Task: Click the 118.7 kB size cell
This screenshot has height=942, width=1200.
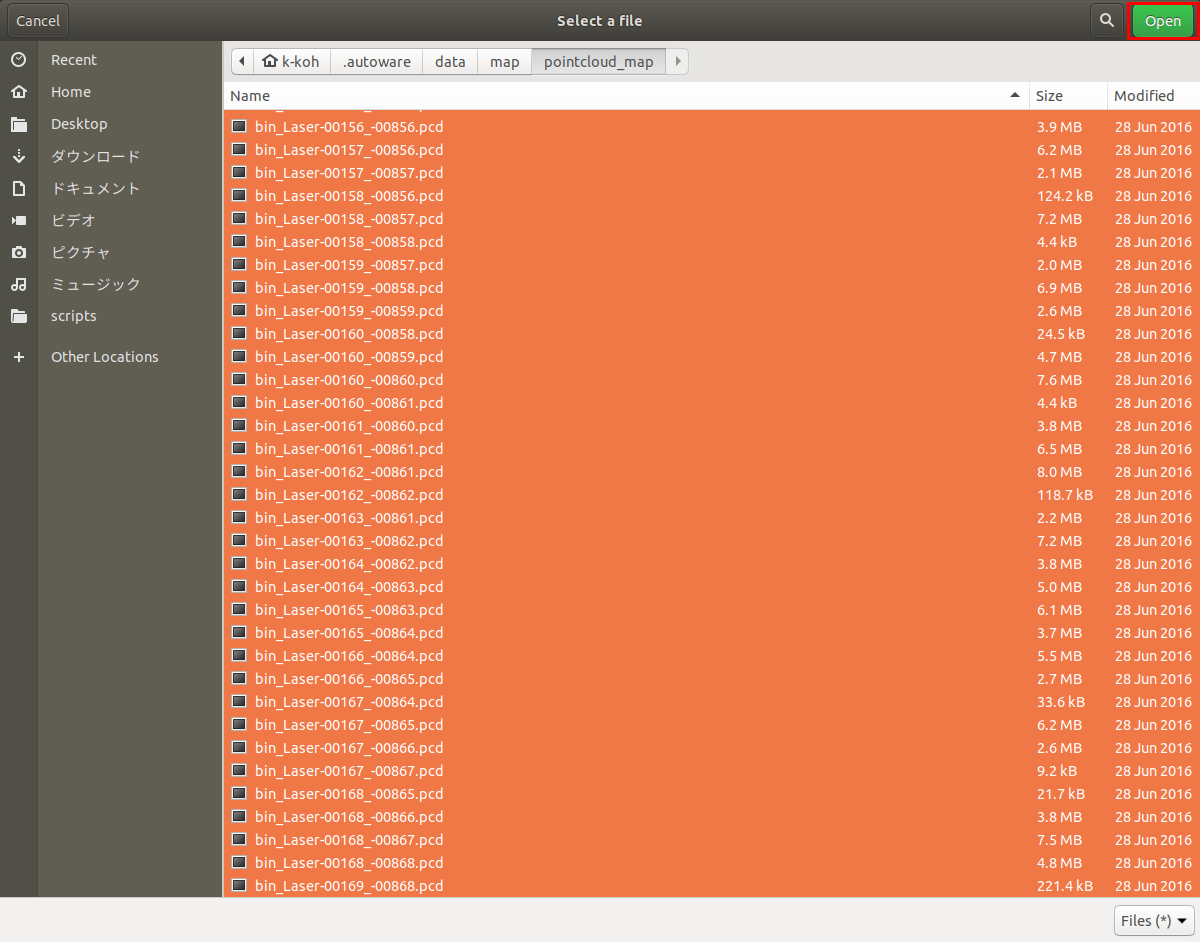Action: click(x=1065, y=495)
